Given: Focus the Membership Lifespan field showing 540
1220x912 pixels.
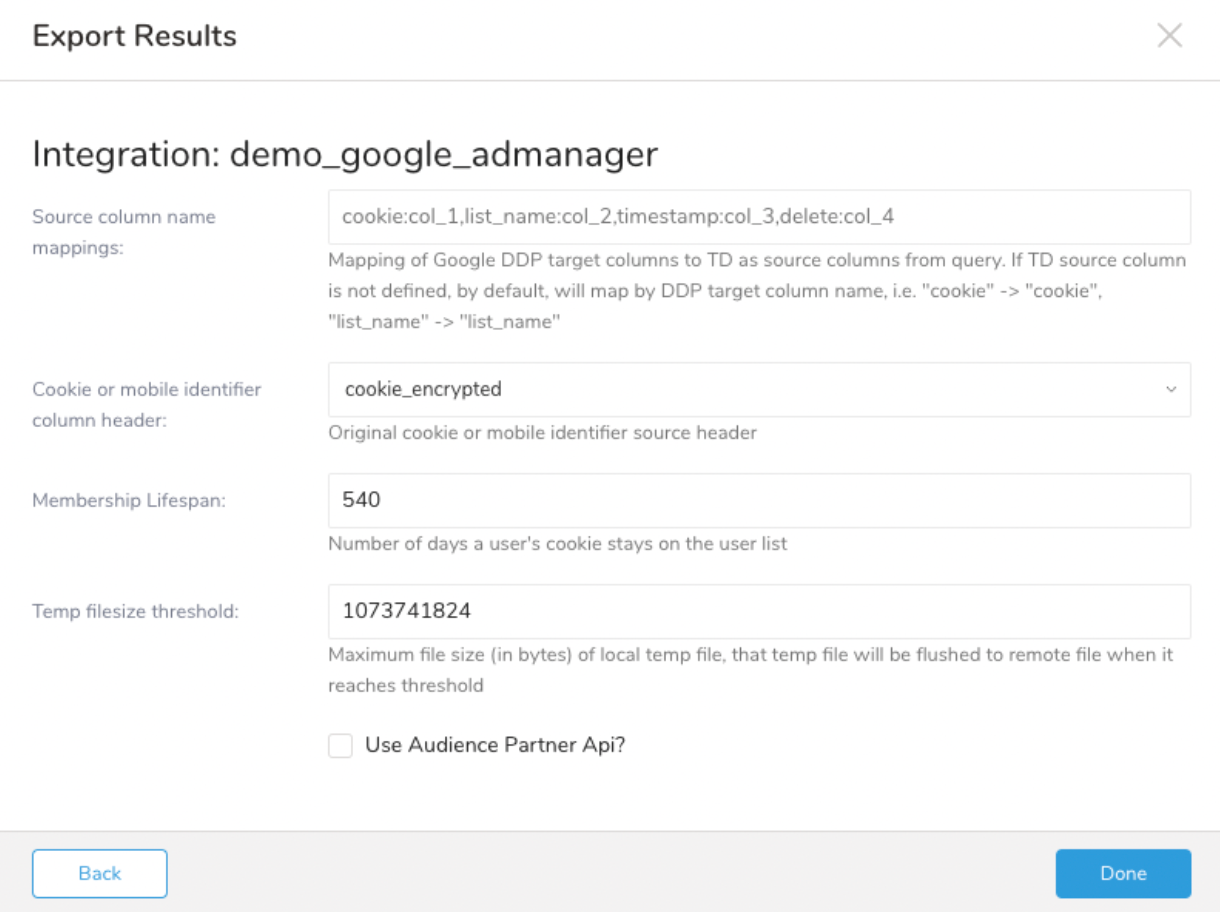Looking at the screenshot, I should coord(758,500).
